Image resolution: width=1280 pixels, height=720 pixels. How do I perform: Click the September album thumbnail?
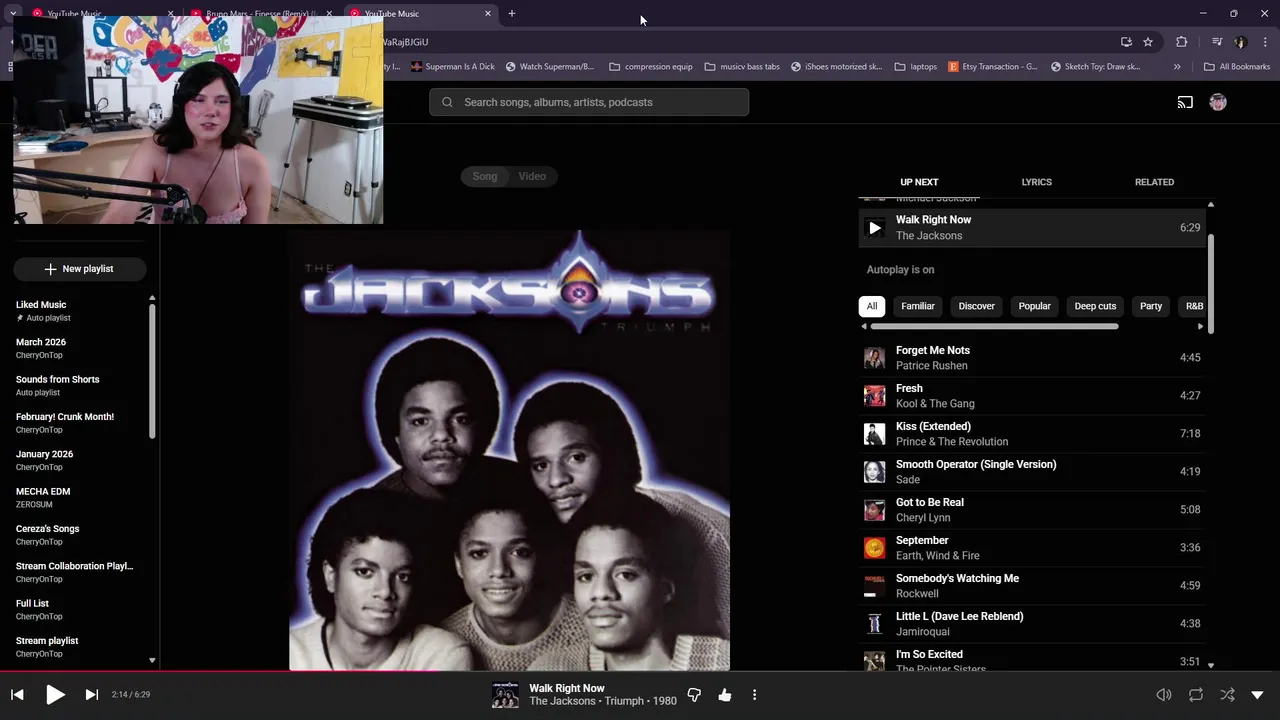874,548
